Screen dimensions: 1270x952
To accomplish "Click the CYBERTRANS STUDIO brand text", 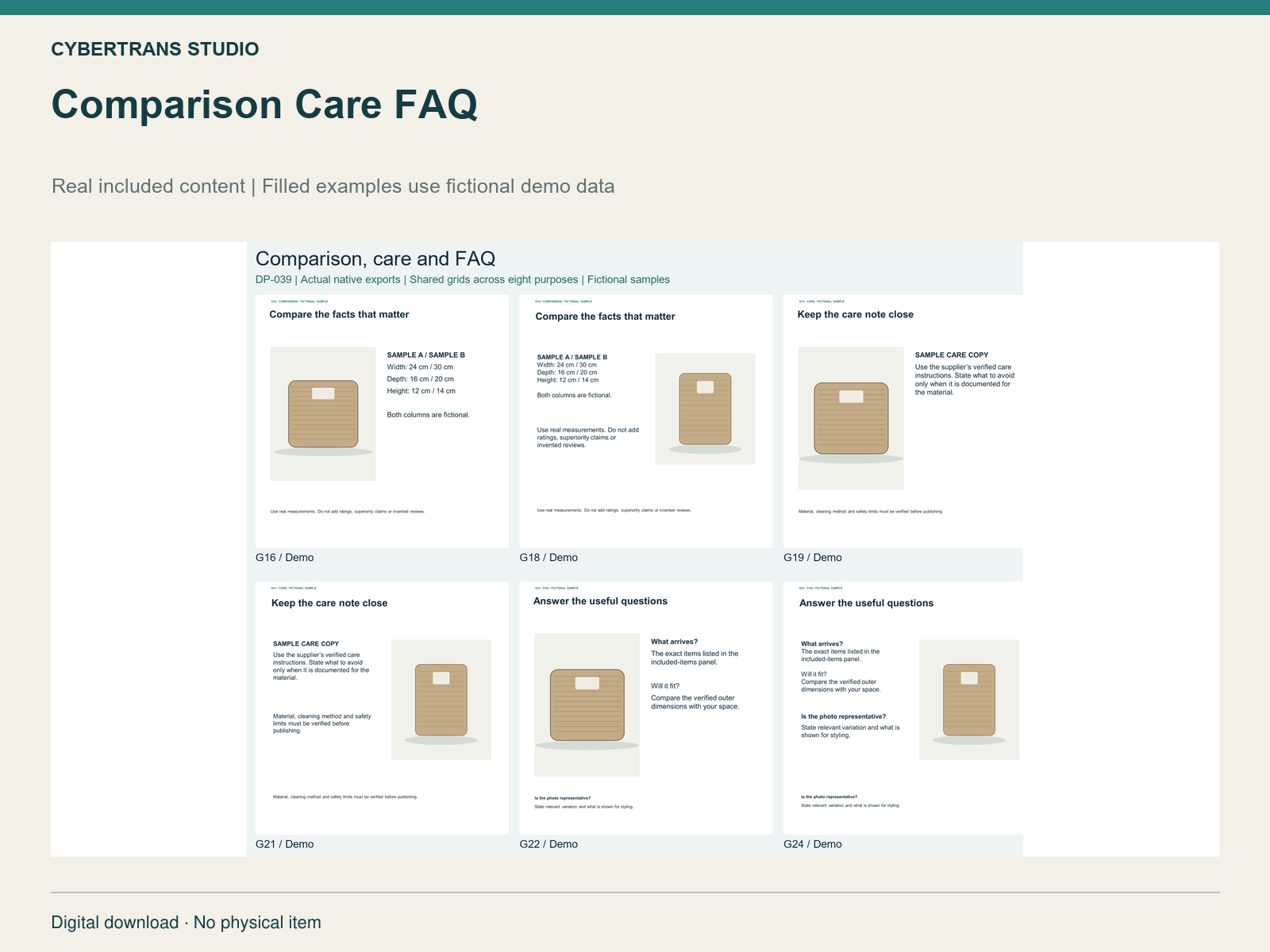I will (155, 49).
